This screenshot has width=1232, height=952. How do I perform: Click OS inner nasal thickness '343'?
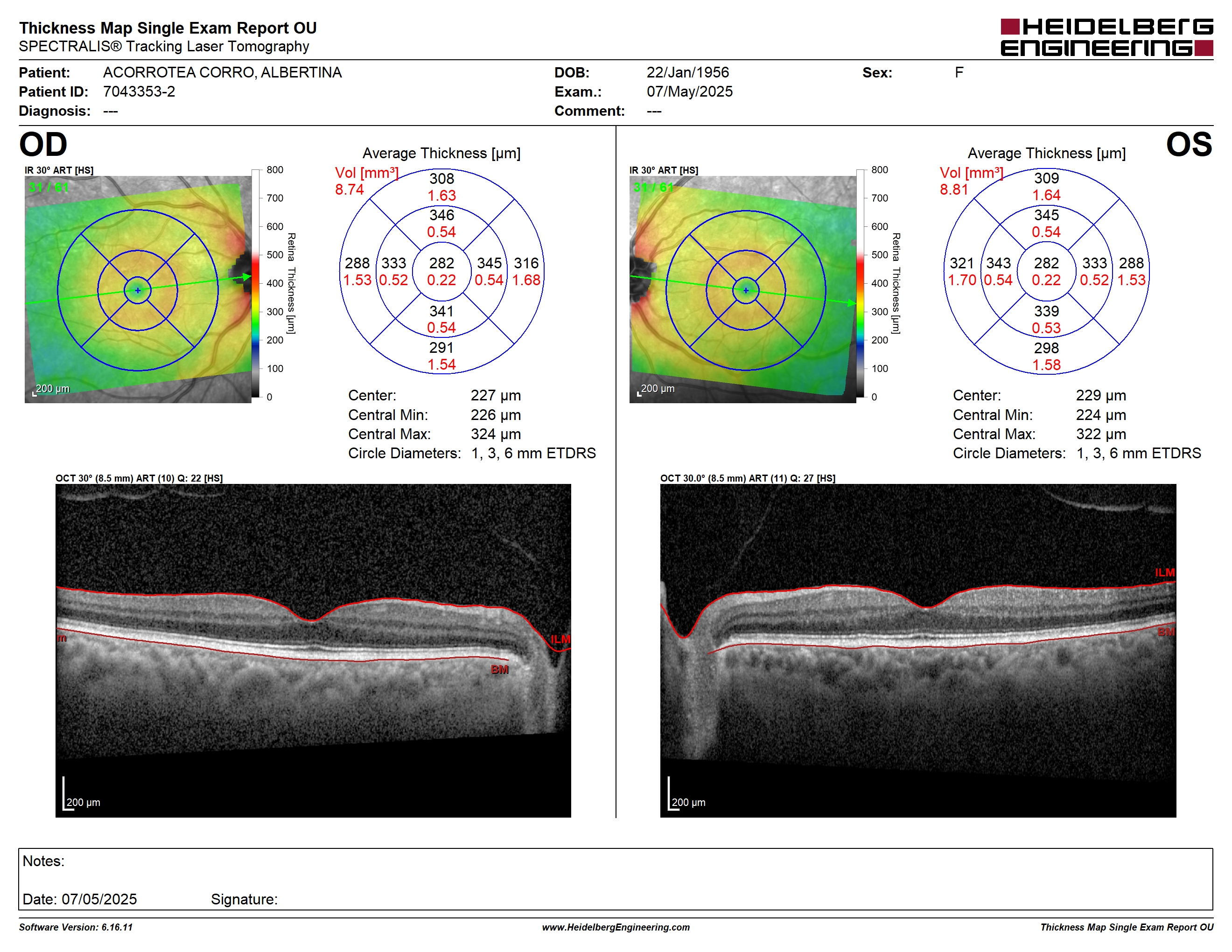(x=999, y=263)
